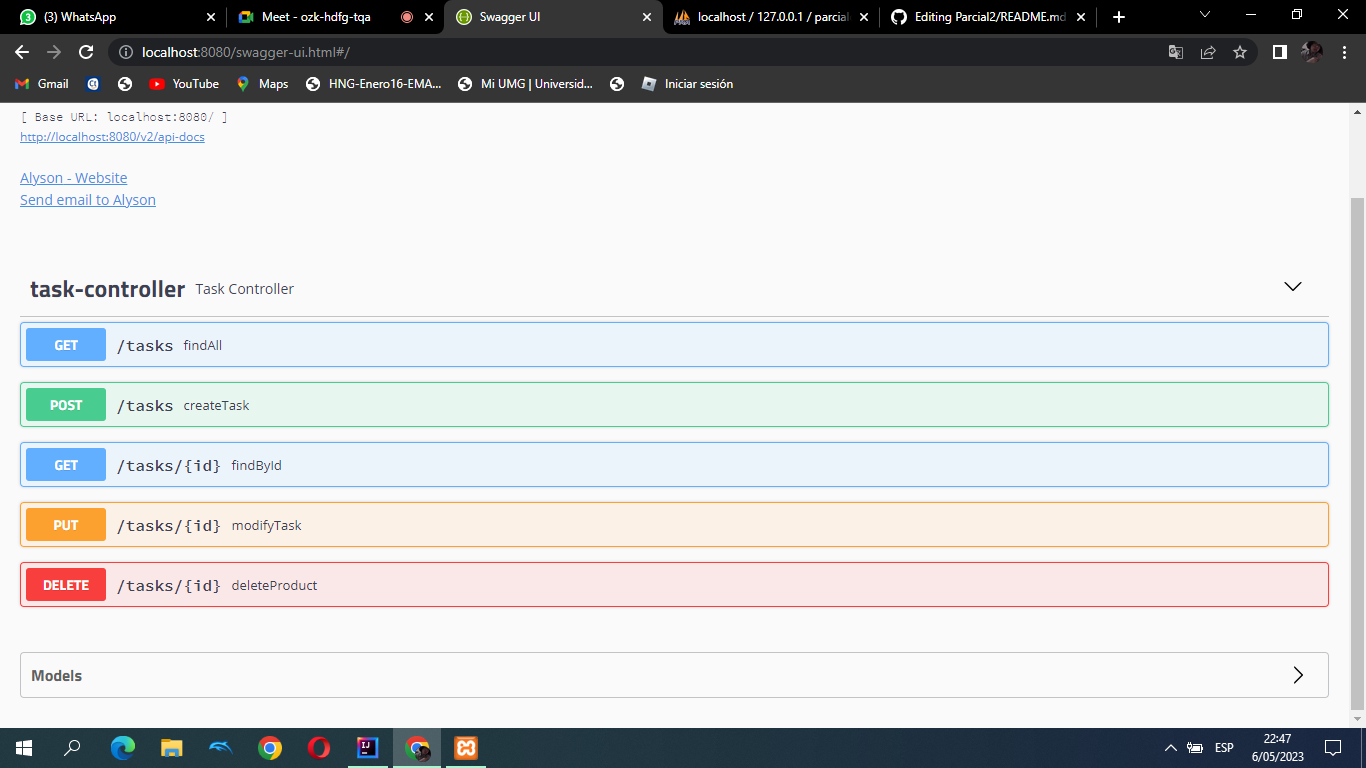
Task: Expand the GET /tasks findAll operation
Action: [674, 345]
